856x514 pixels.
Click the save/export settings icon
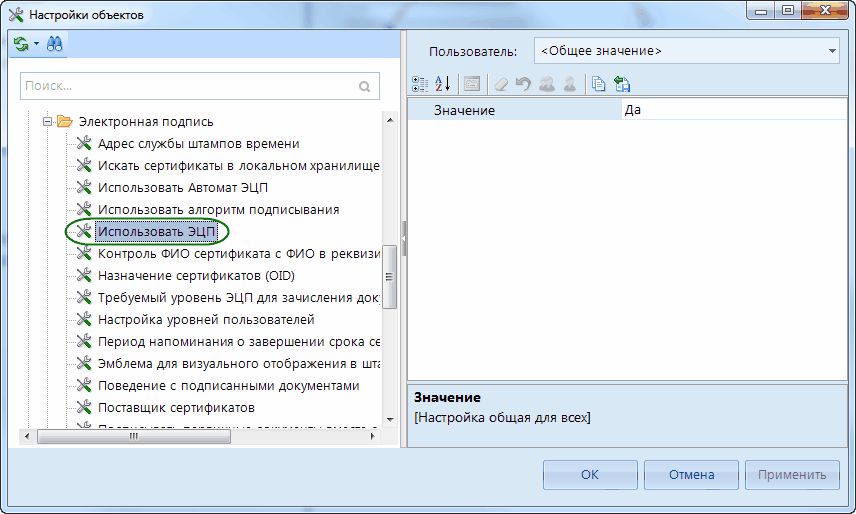click(x=621, y=85)
